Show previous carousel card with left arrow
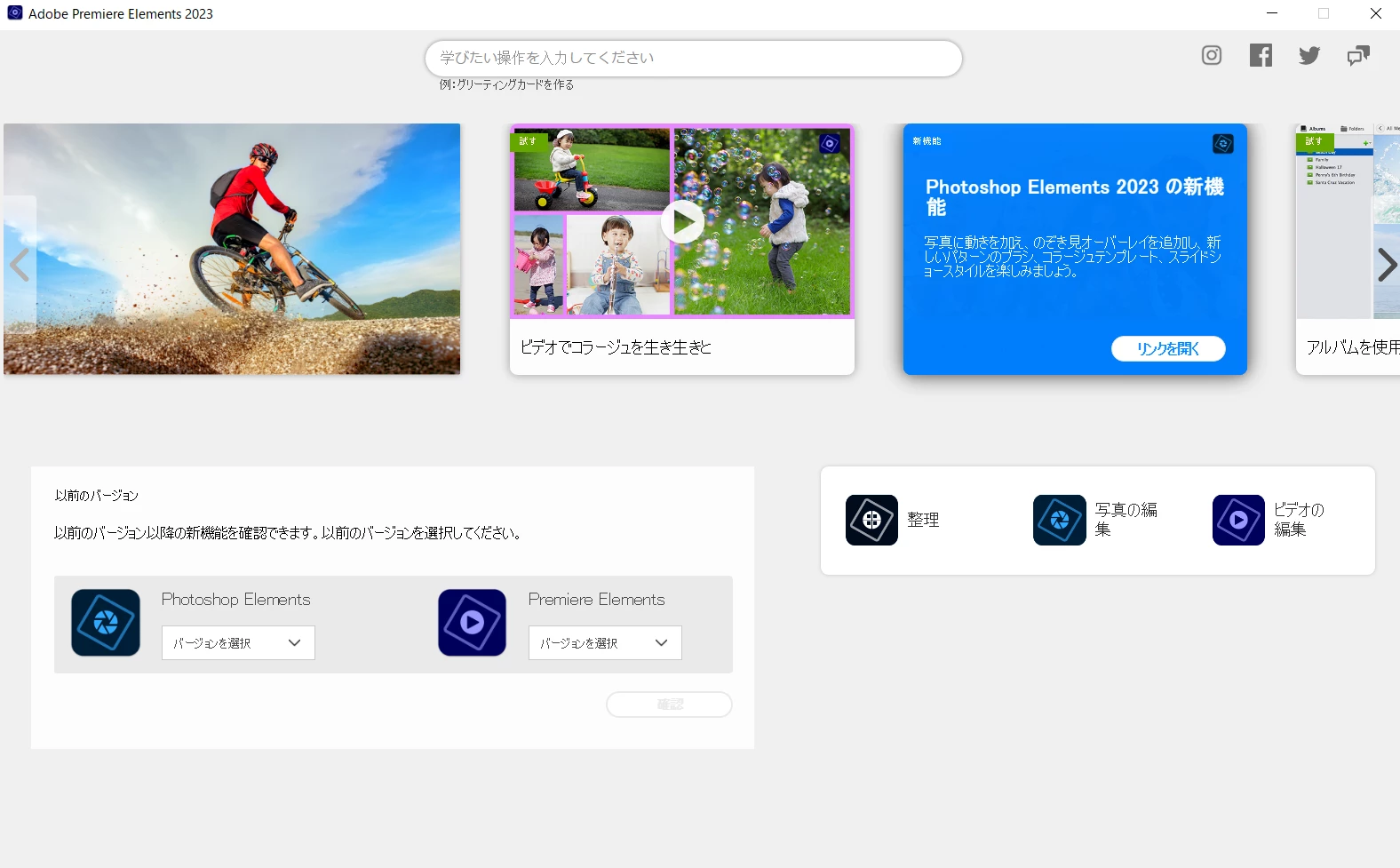Image resolution: width=1400 pixels, height=868 pixels. pyautogui.click(x=20, y=265)
